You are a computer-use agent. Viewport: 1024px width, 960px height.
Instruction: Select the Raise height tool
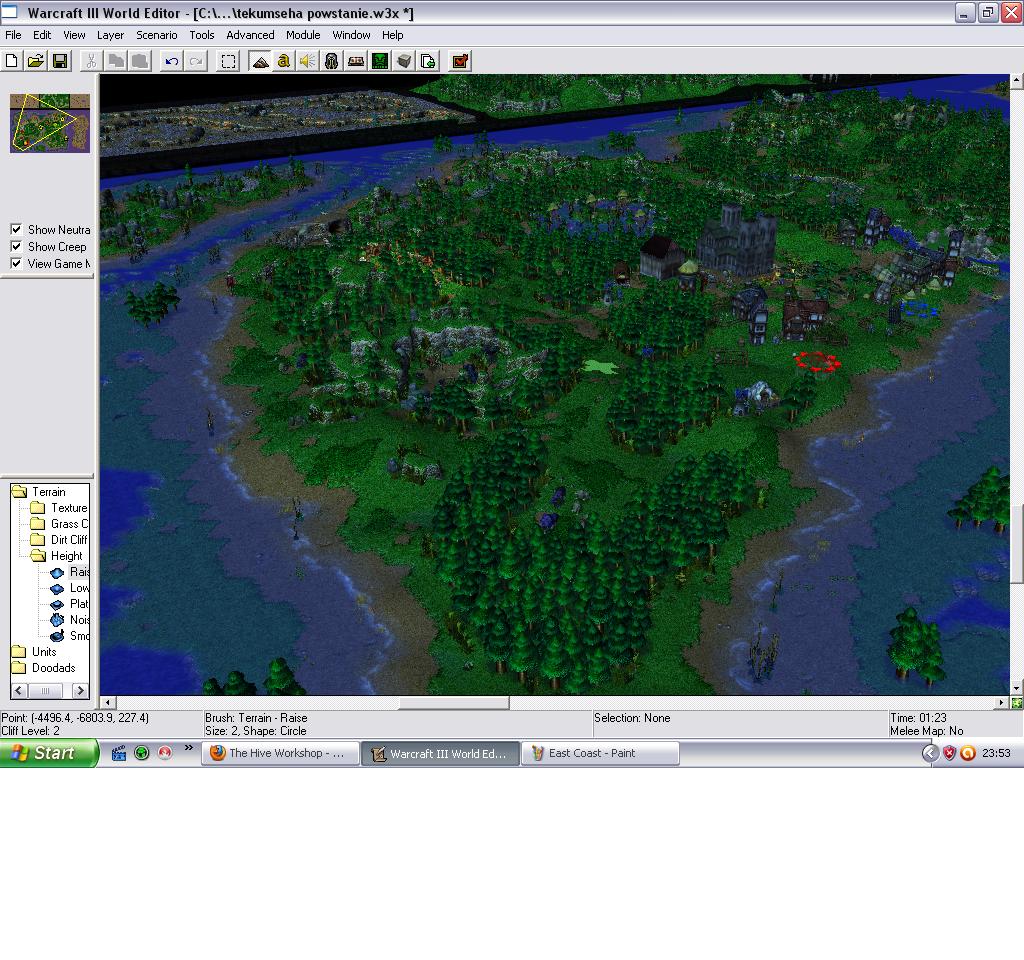[x=71, y=572]
